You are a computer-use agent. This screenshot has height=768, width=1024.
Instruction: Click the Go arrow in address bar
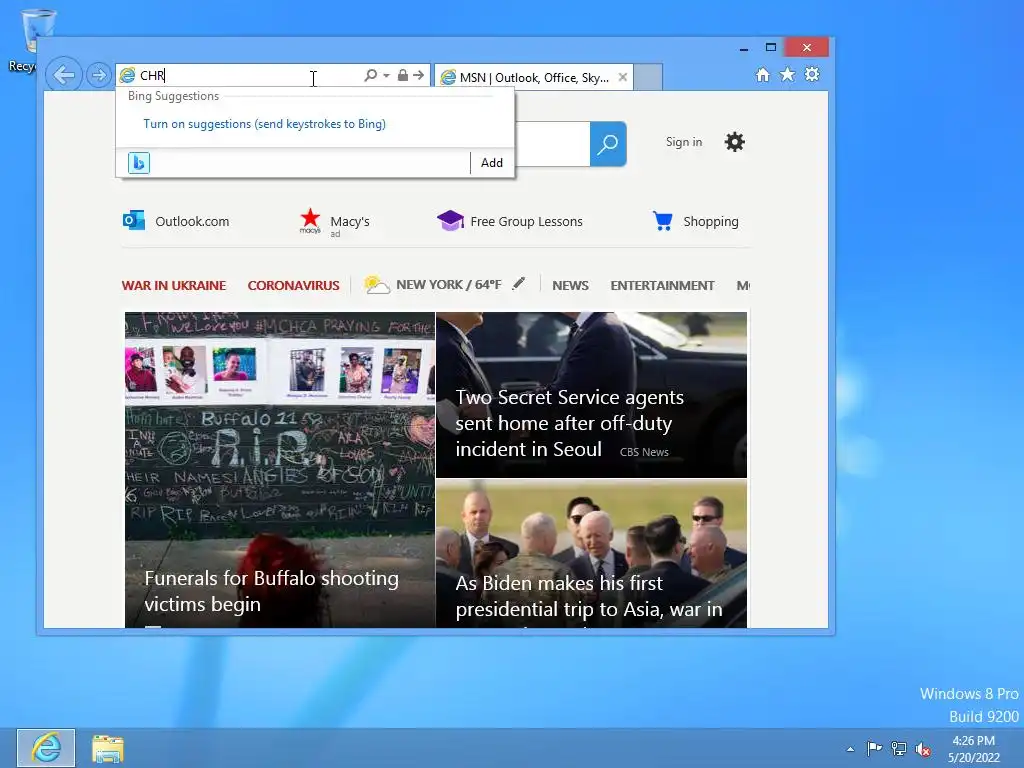419,75
